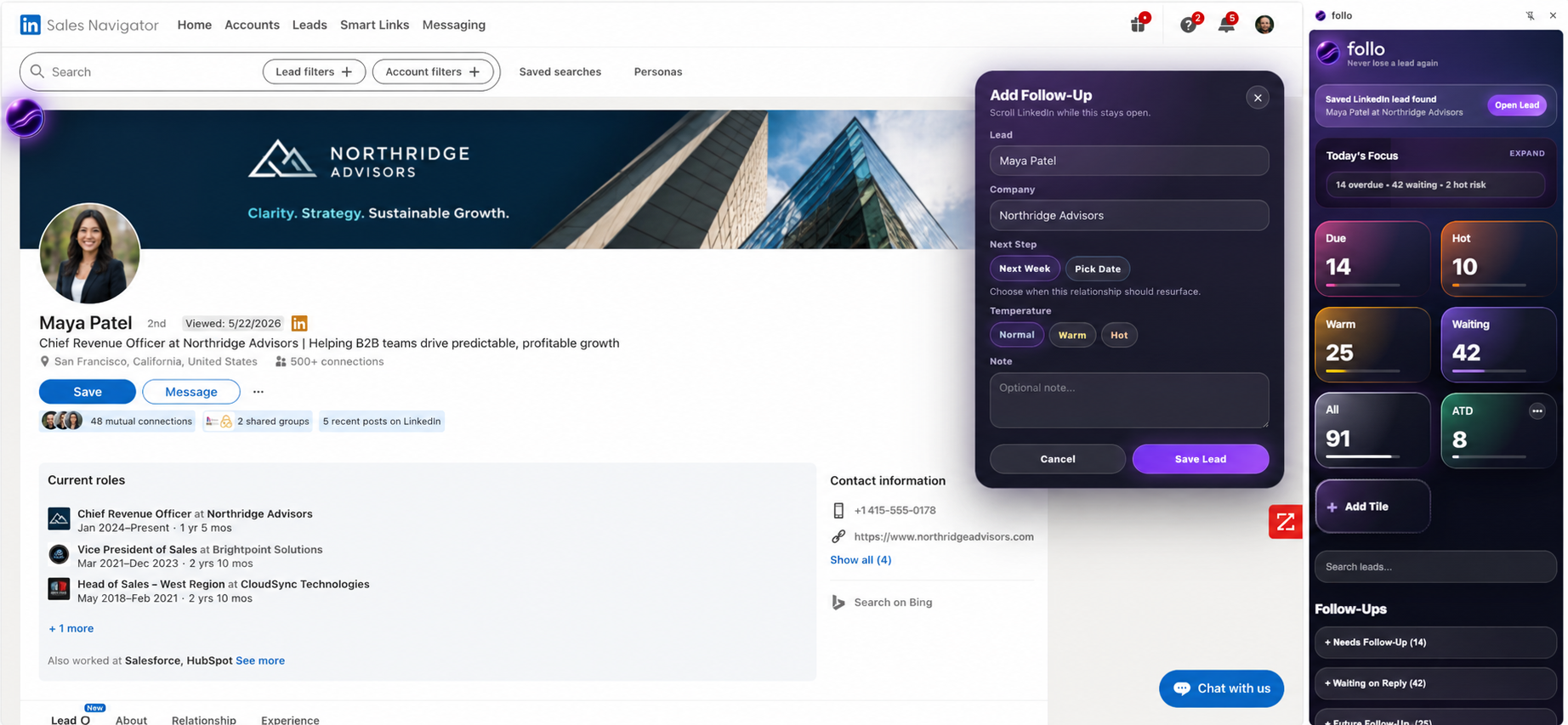Open the Waiting 42 tile

pyautogui.click(x=1498, y=344)
